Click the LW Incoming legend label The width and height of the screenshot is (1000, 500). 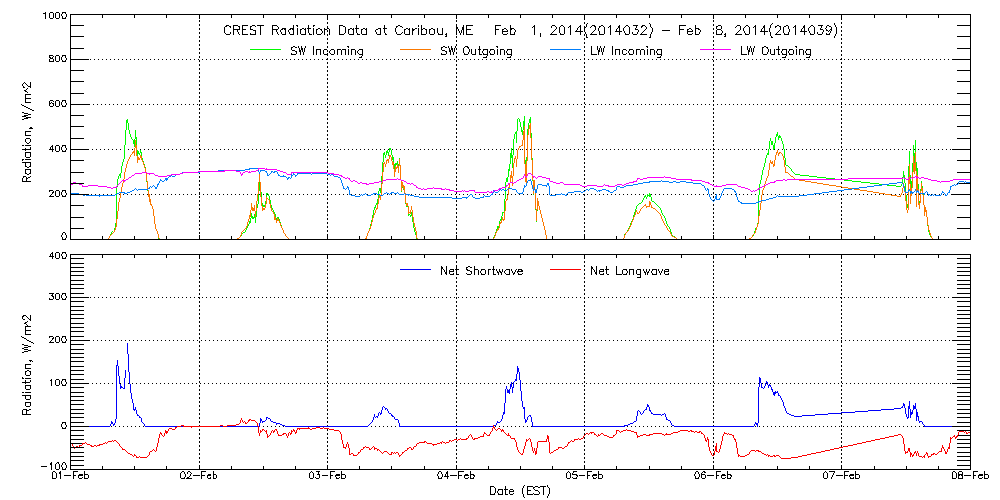pyautogui.click(x=626, y=51)
